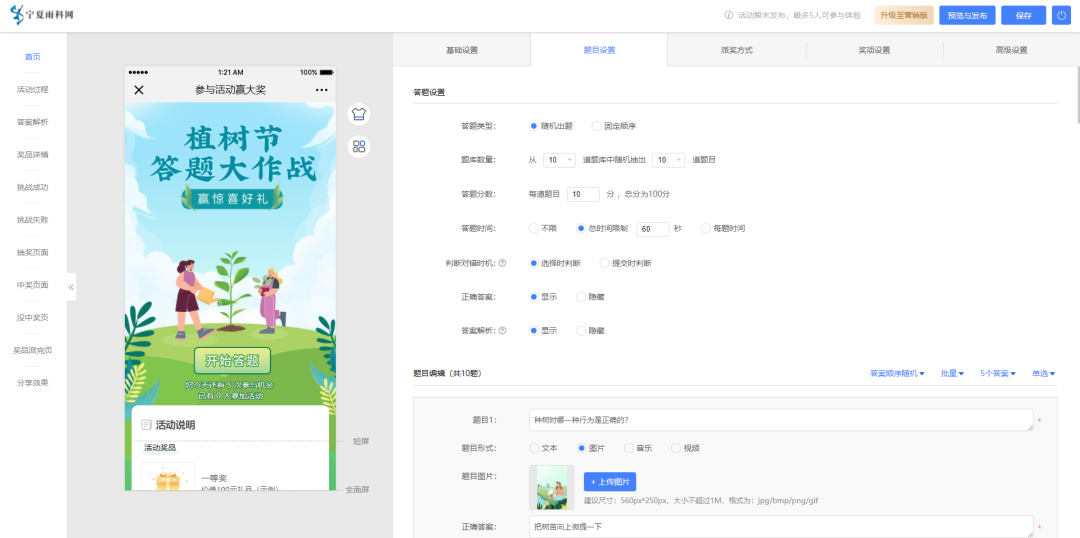Screen dimensions: 1080x538
Task: Open the grid modules icon beside phone preview
Action: [358, 146]
